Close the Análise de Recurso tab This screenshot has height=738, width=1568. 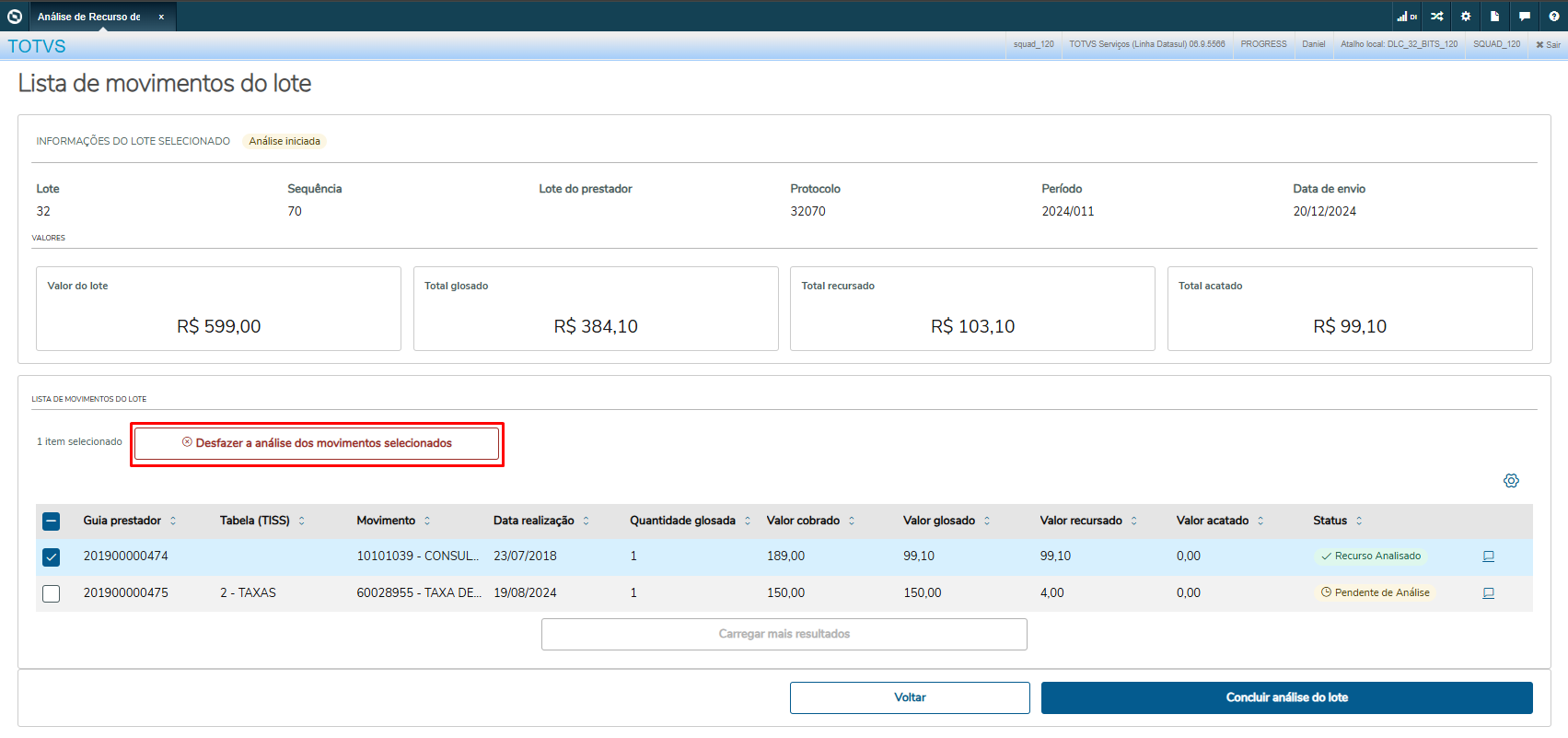click(x=161, y=17)
